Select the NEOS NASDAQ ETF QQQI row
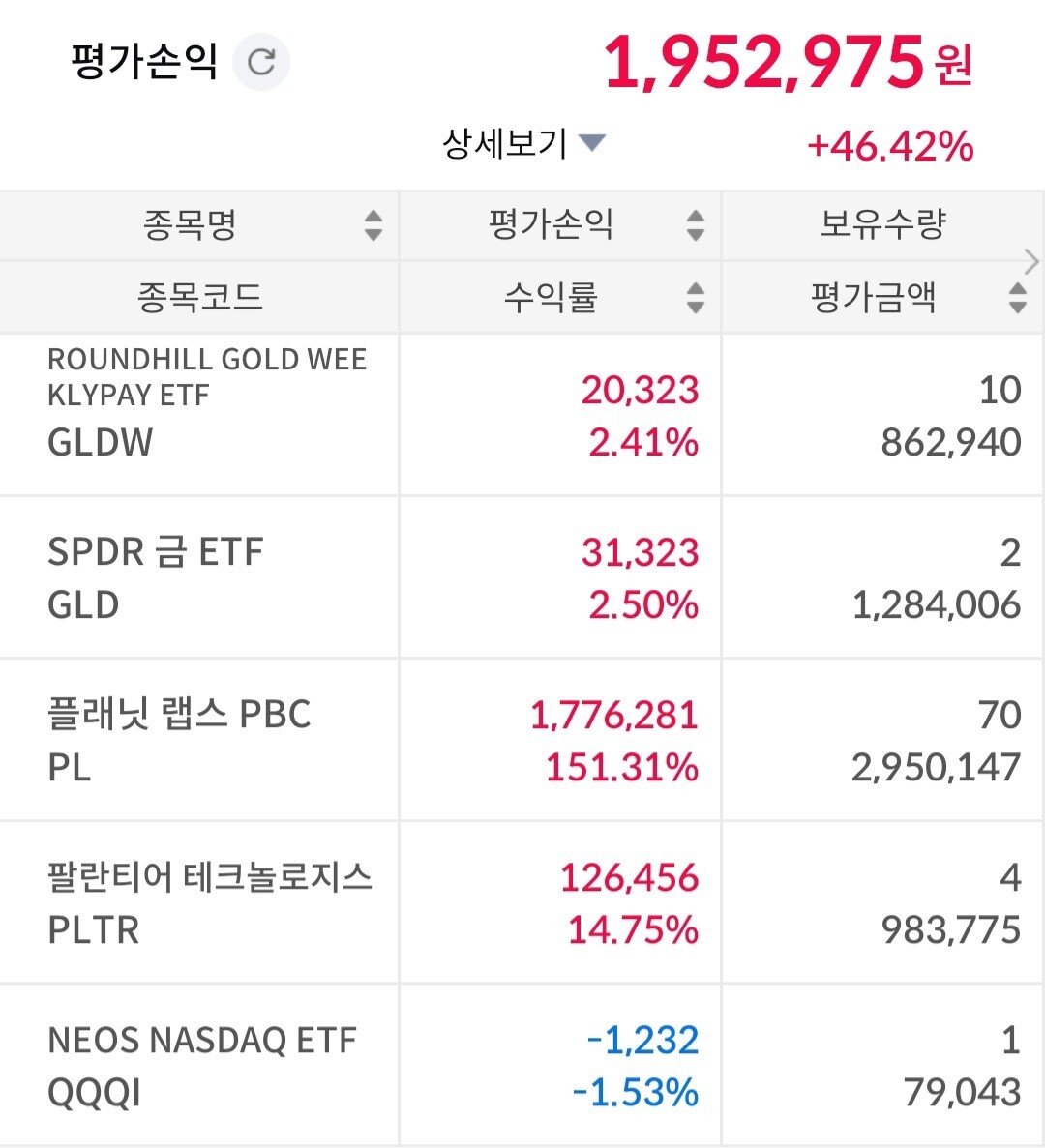The height and width of the screenshot is (1148, 1045). (201, 1064)
